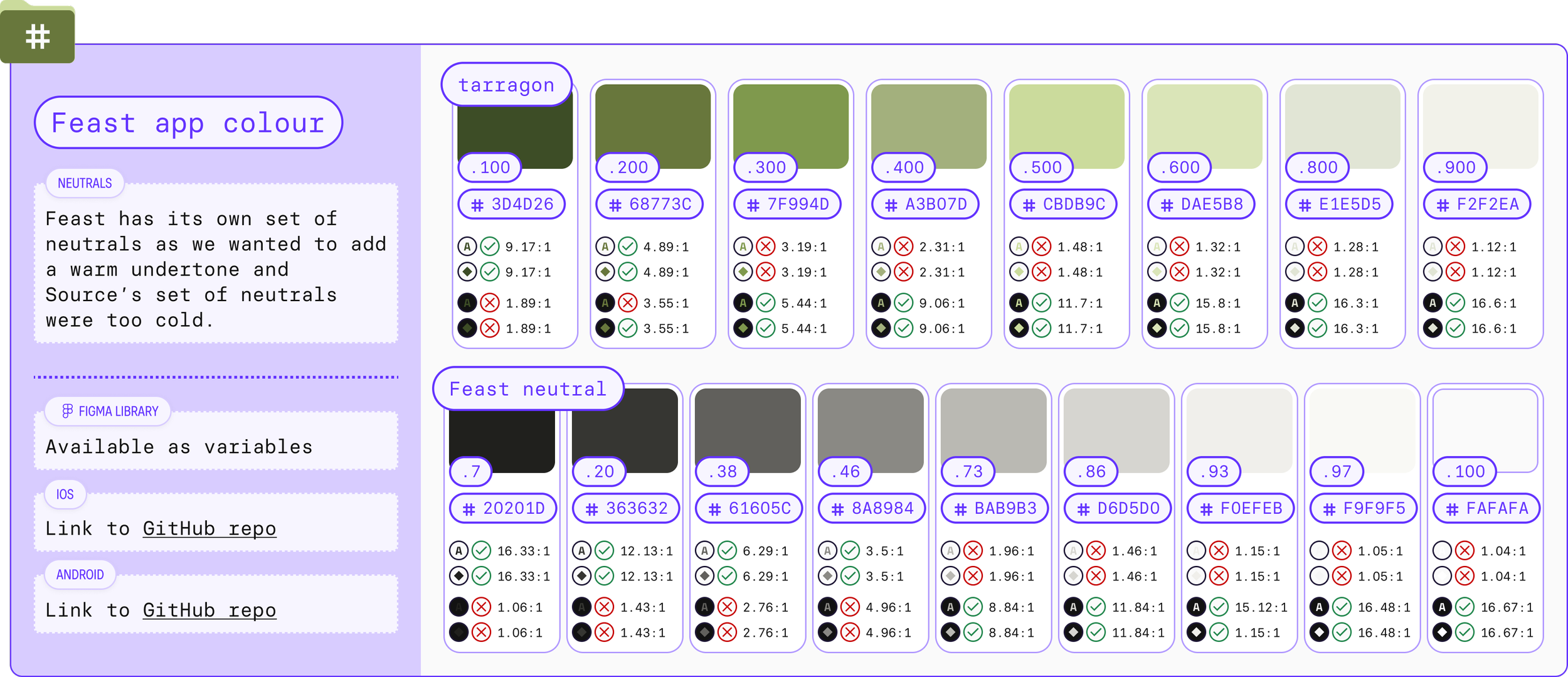Image resolution: width=1568 pixels, height=677 pixels.
Task: Copy hex code CBDB9C
Action: [x=1064, y=204]
